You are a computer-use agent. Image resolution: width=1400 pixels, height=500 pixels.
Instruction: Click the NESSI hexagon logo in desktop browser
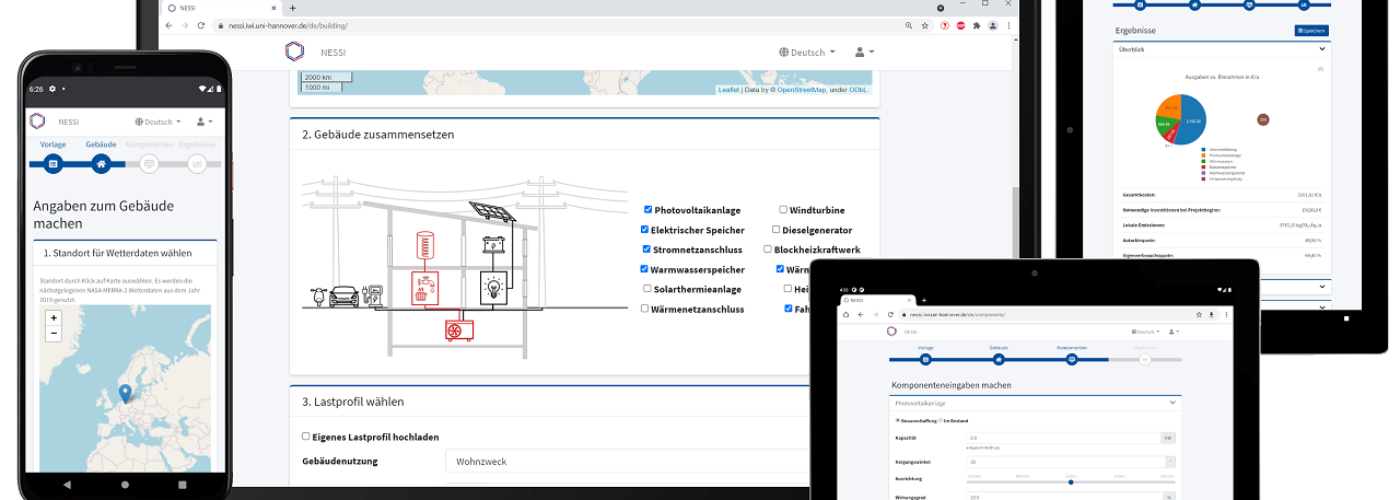(294, 51)
